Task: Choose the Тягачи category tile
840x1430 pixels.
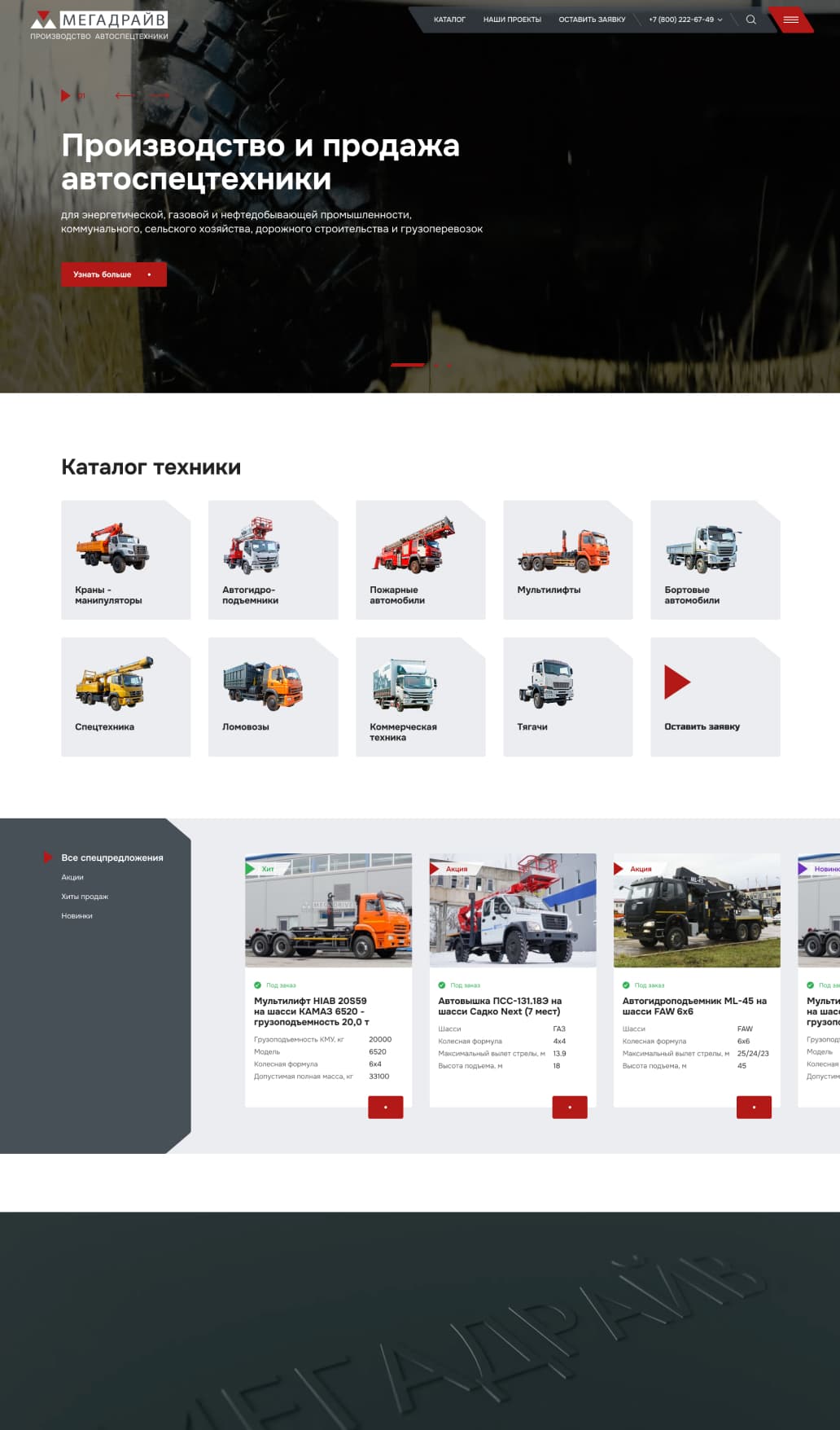Action: [x=567, y=697]
